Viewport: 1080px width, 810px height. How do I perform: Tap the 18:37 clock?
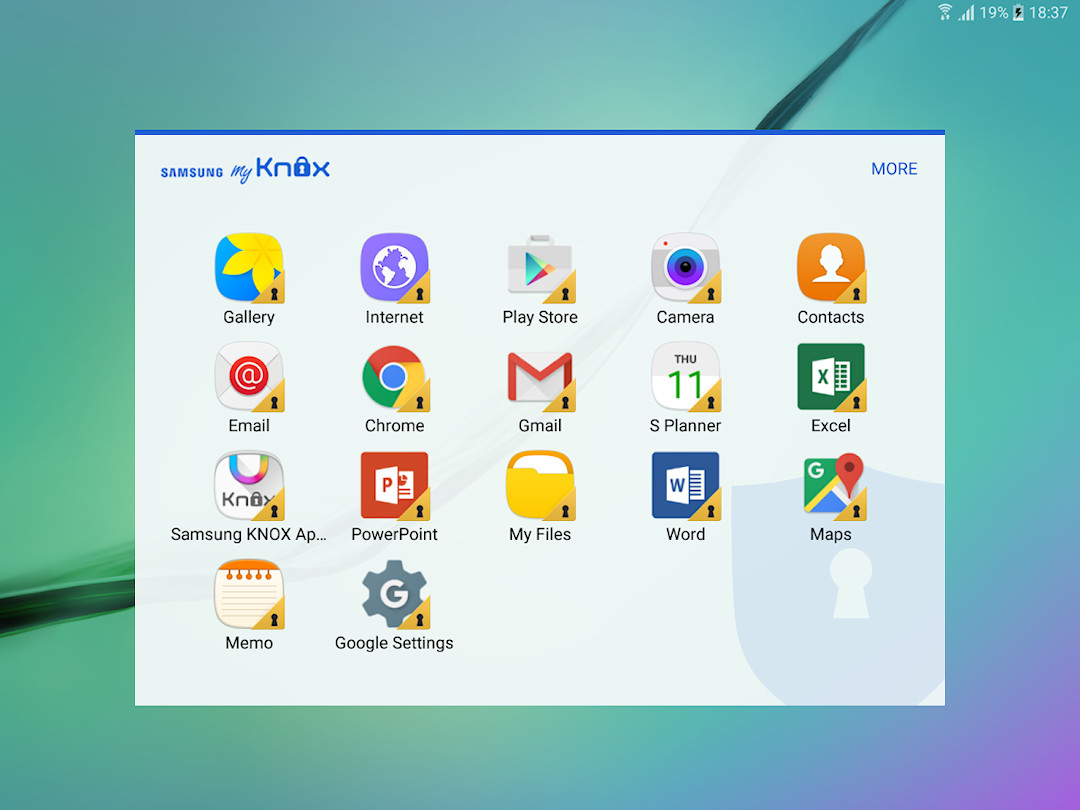coord(1048,12)
